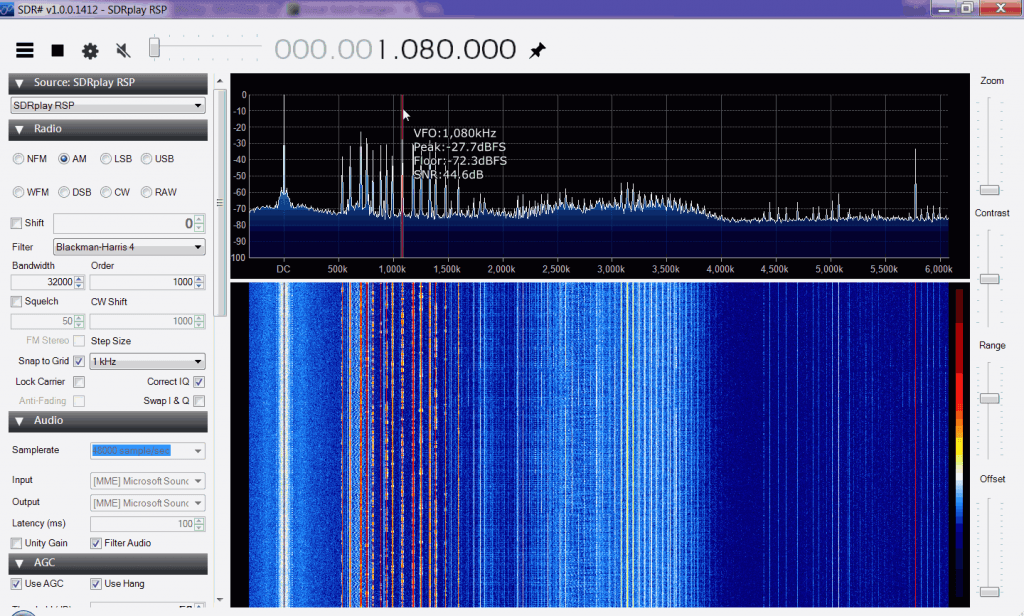
Task: Stop radio playback using the square icon
Action: tap(57, 49)
